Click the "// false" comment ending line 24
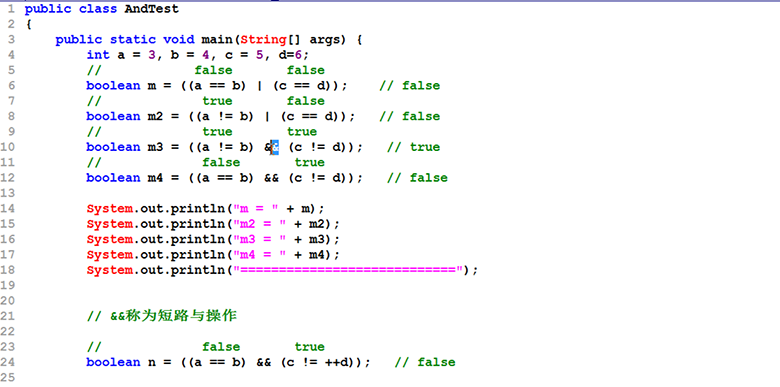The width and height of the screenshot is (780, 387). tap(425, 363)
